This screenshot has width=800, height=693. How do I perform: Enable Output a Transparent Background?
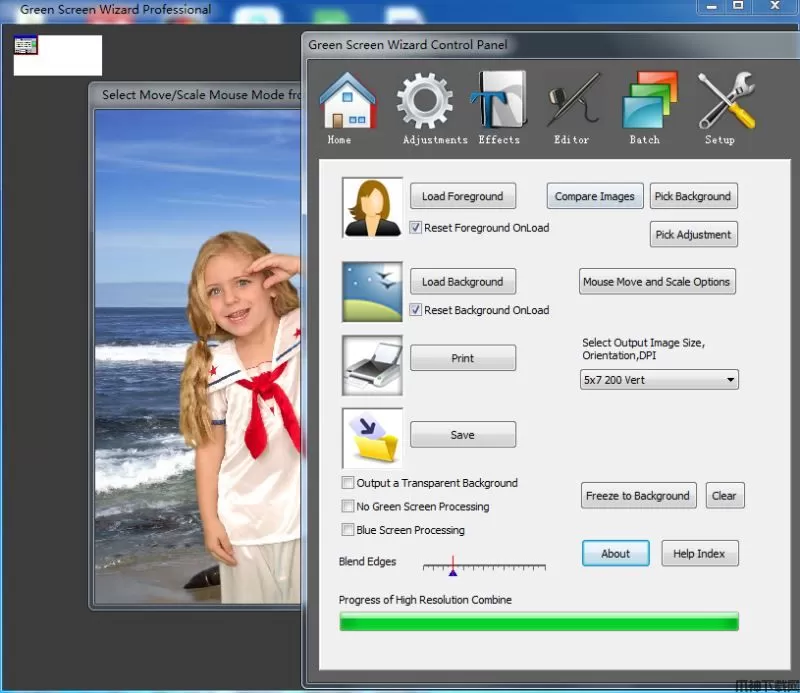(x=348, y=483)
